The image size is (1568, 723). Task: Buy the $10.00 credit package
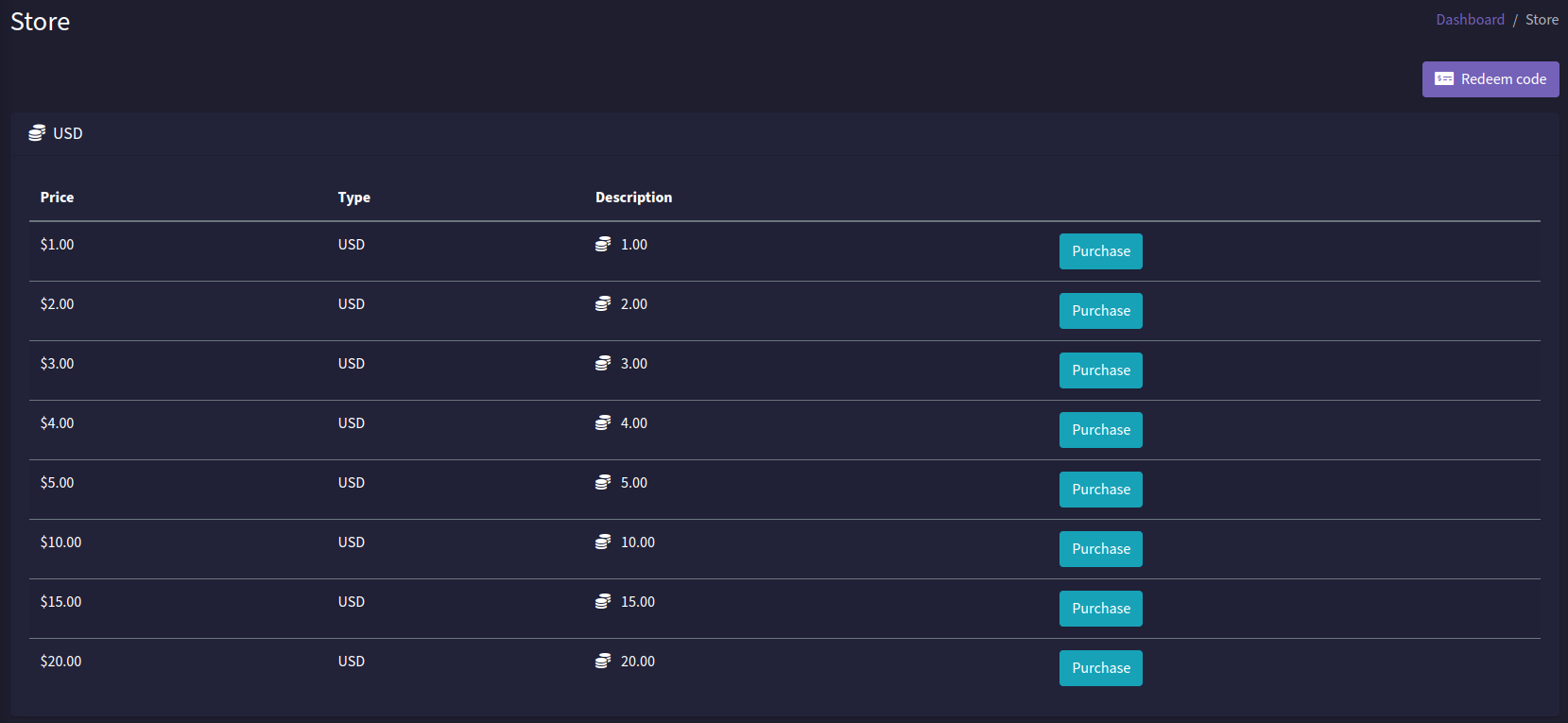click(1100, 549)
